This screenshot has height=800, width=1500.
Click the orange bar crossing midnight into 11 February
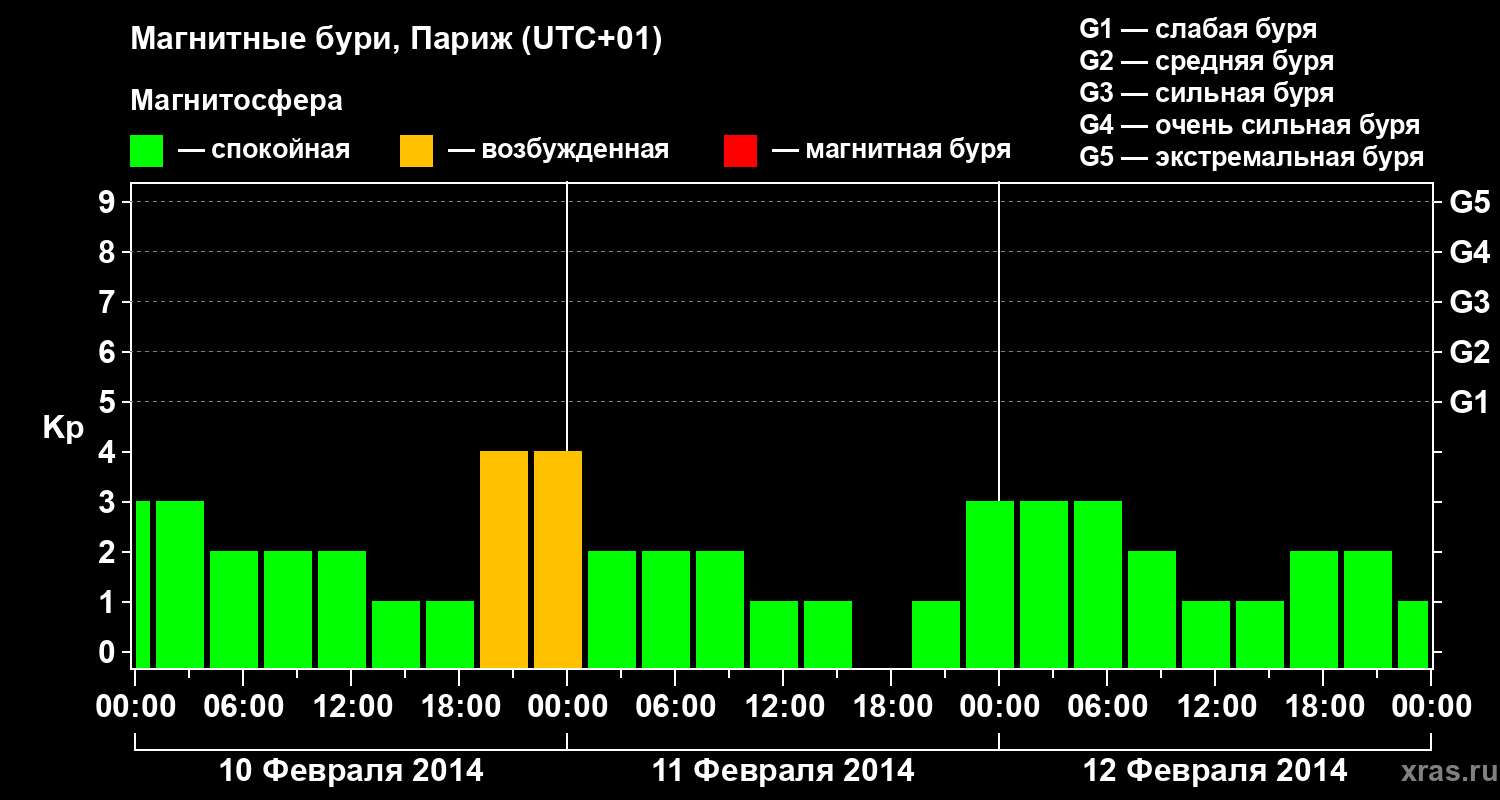point(558,559)
